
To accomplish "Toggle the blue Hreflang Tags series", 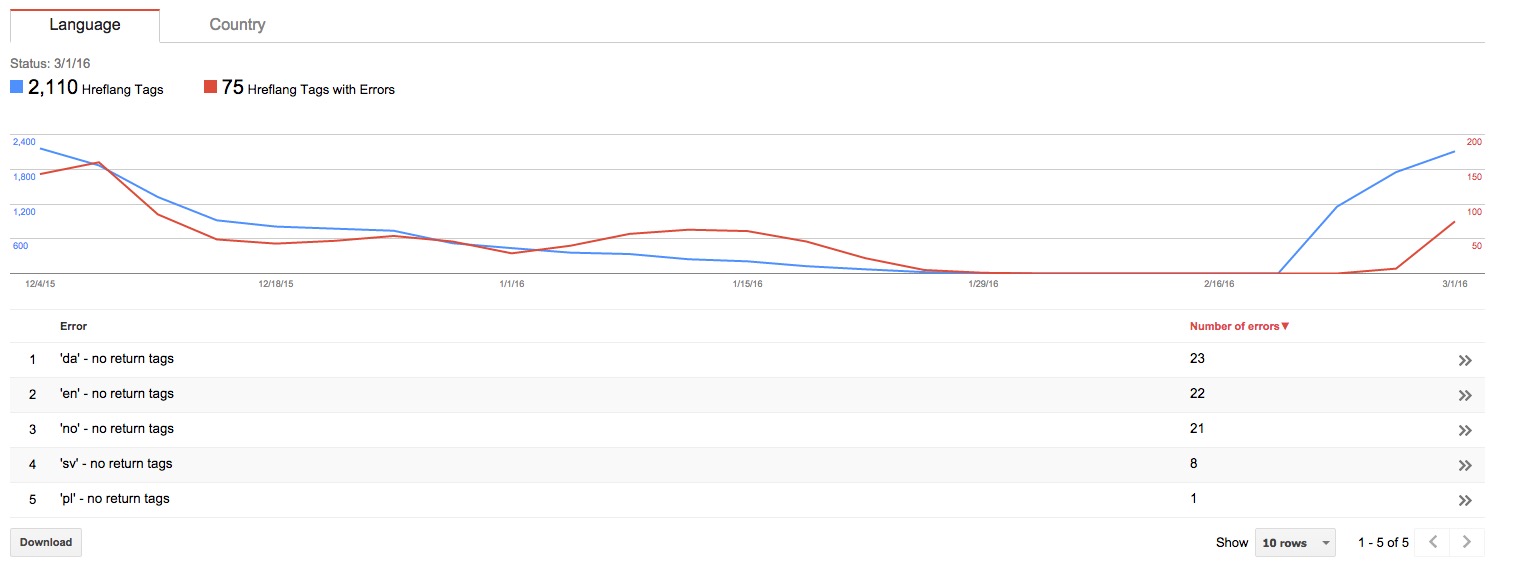I will (x=17, y=88).
